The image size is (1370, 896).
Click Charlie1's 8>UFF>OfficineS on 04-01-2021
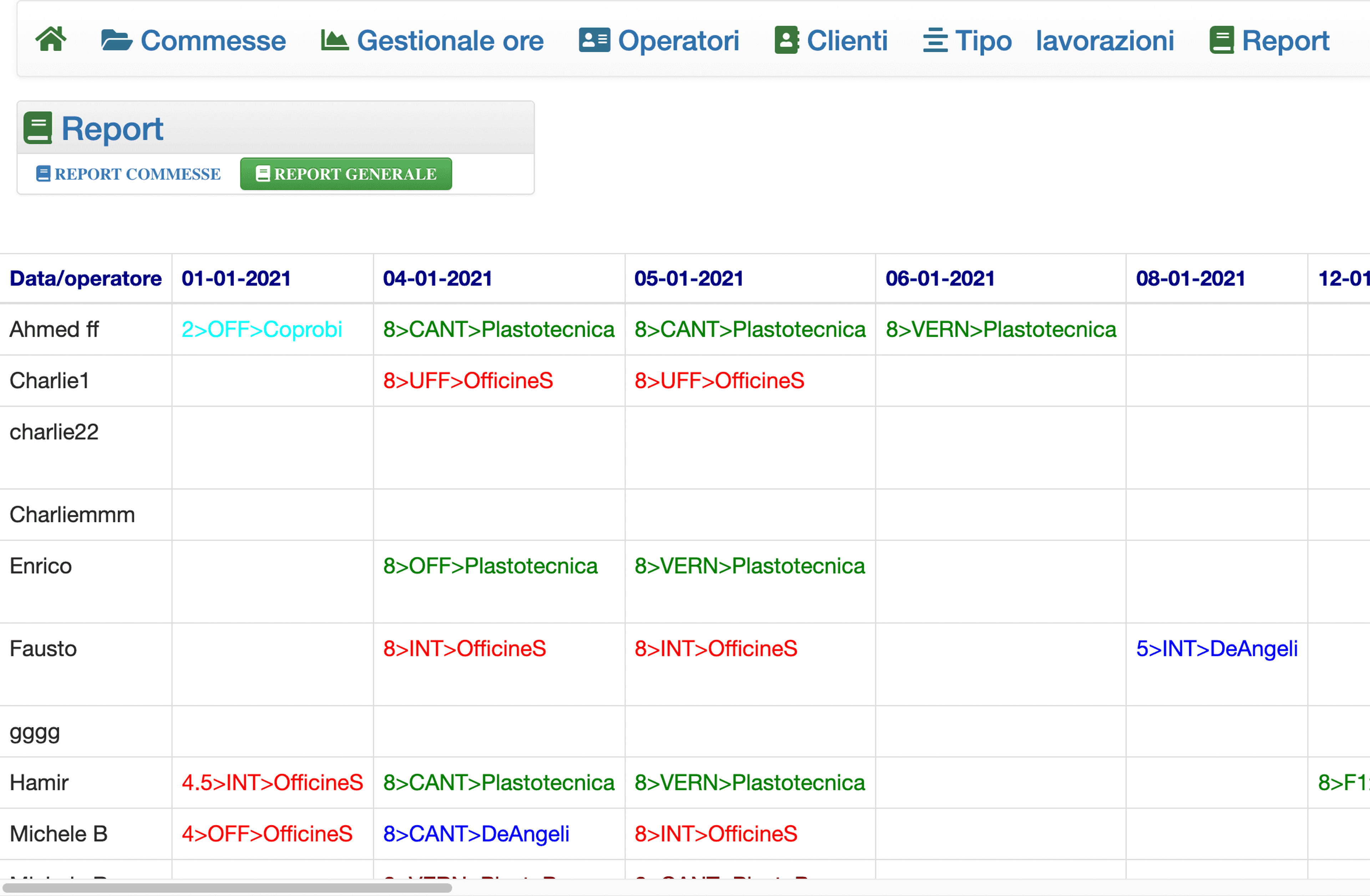pos(468,381)
